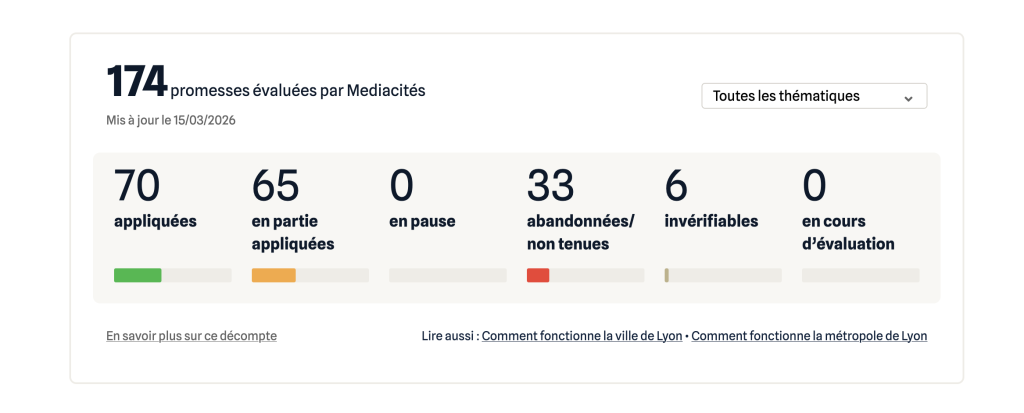The image size is (1024, 413).
Task: Select the 33 'abandonnées/non tenues' count
Action: [550, 186]
